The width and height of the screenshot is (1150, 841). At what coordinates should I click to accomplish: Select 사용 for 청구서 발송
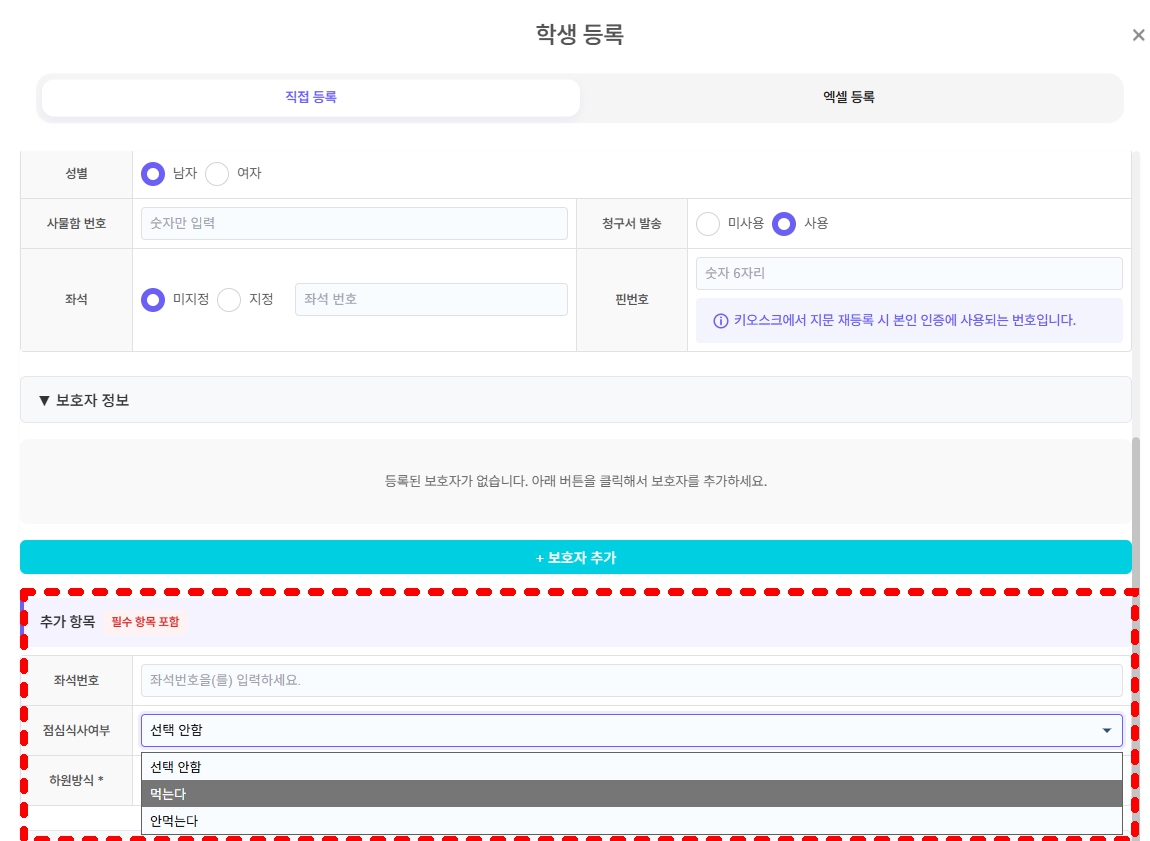784,224
